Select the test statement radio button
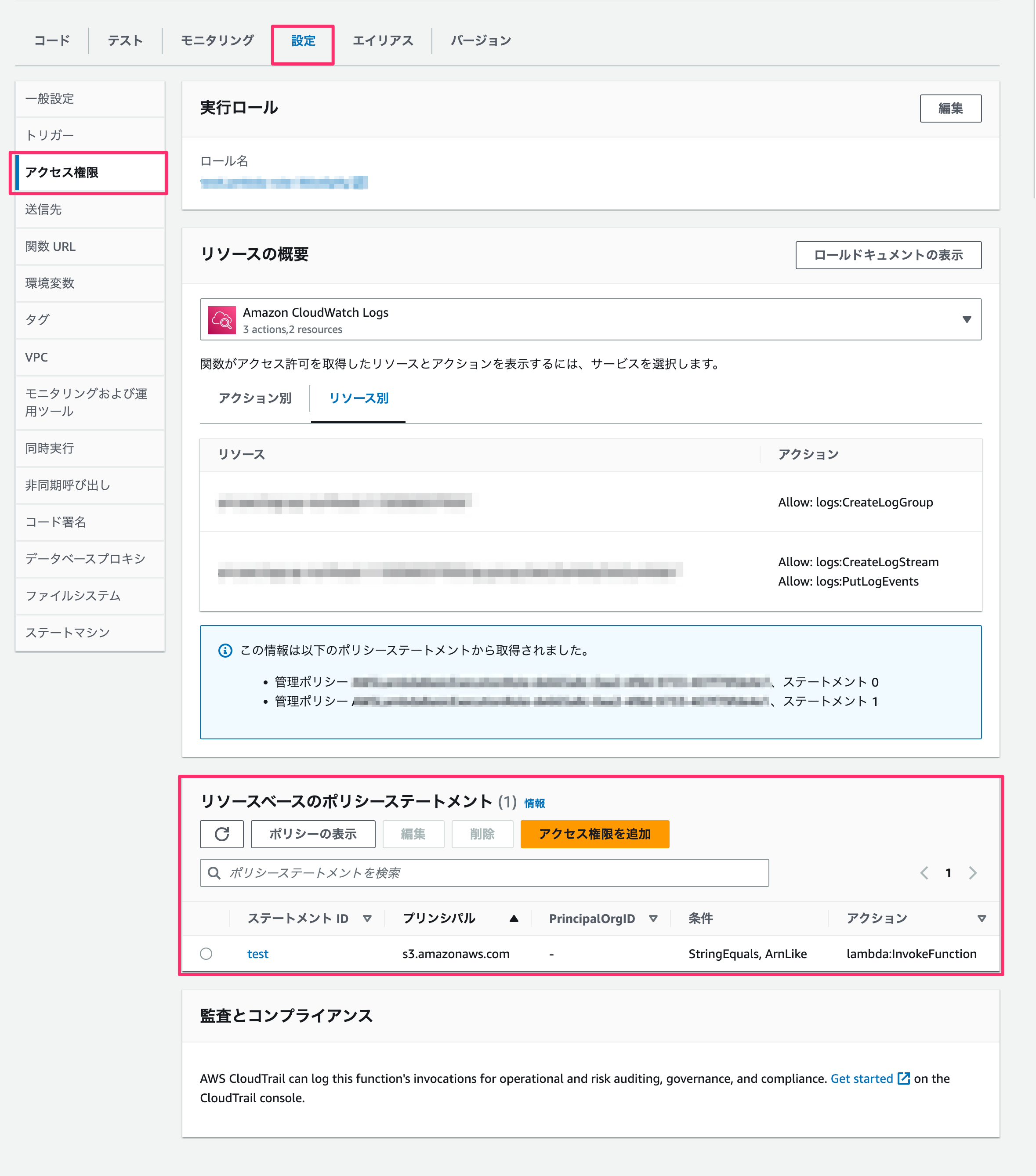 coord(206,953)
